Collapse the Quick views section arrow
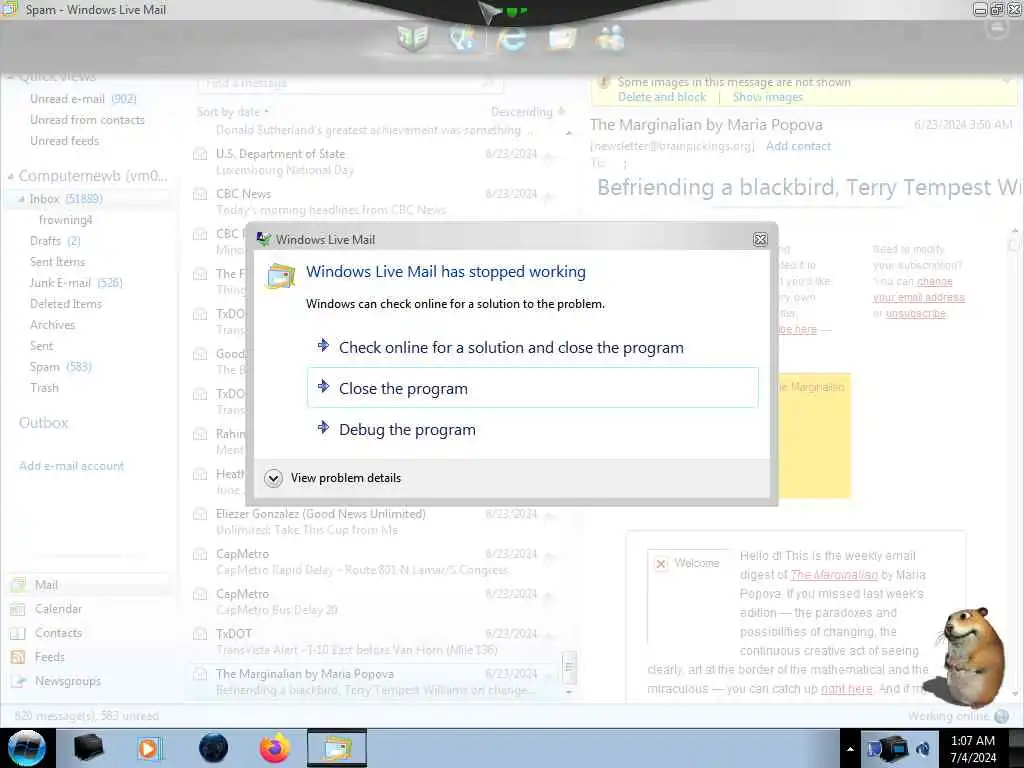The image size is (1024, 768). coord(10,78)
